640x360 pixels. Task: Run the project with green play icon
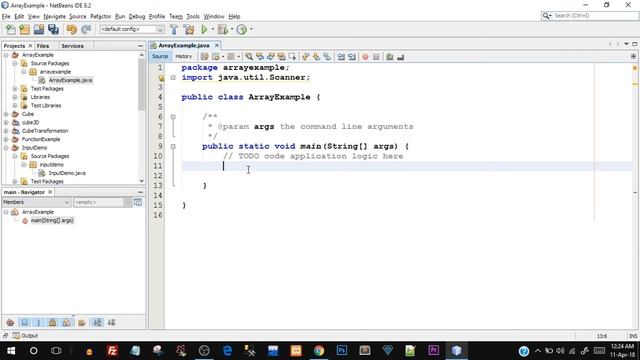[204, 29]
